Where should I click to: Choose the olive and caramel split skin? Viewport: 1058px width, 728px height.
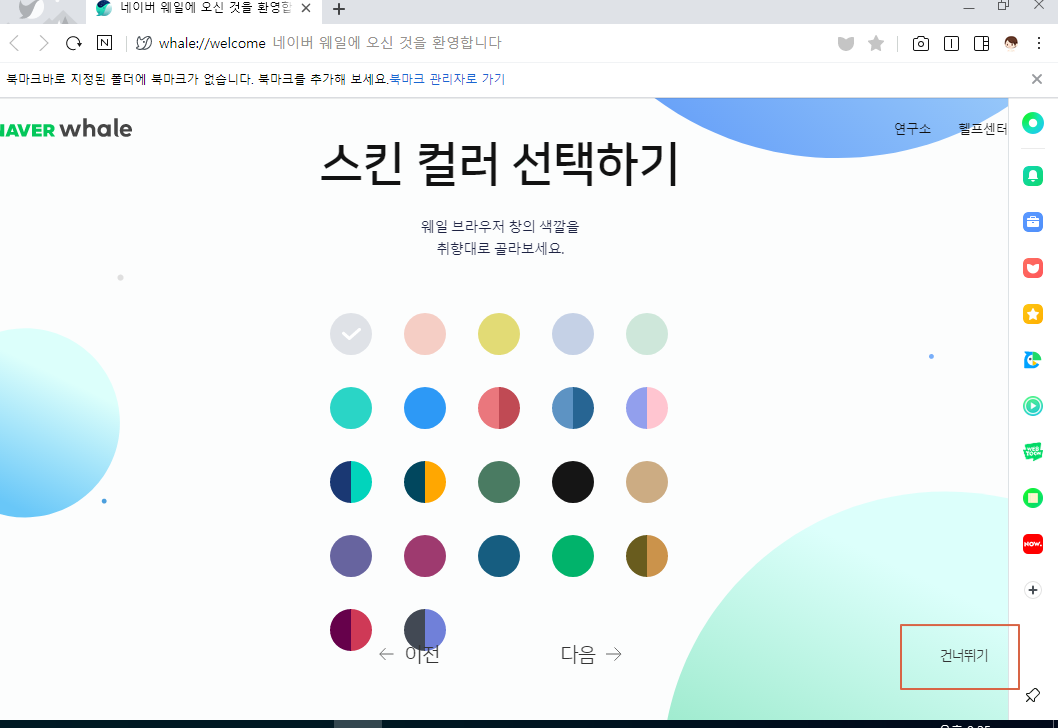point(647,556)
